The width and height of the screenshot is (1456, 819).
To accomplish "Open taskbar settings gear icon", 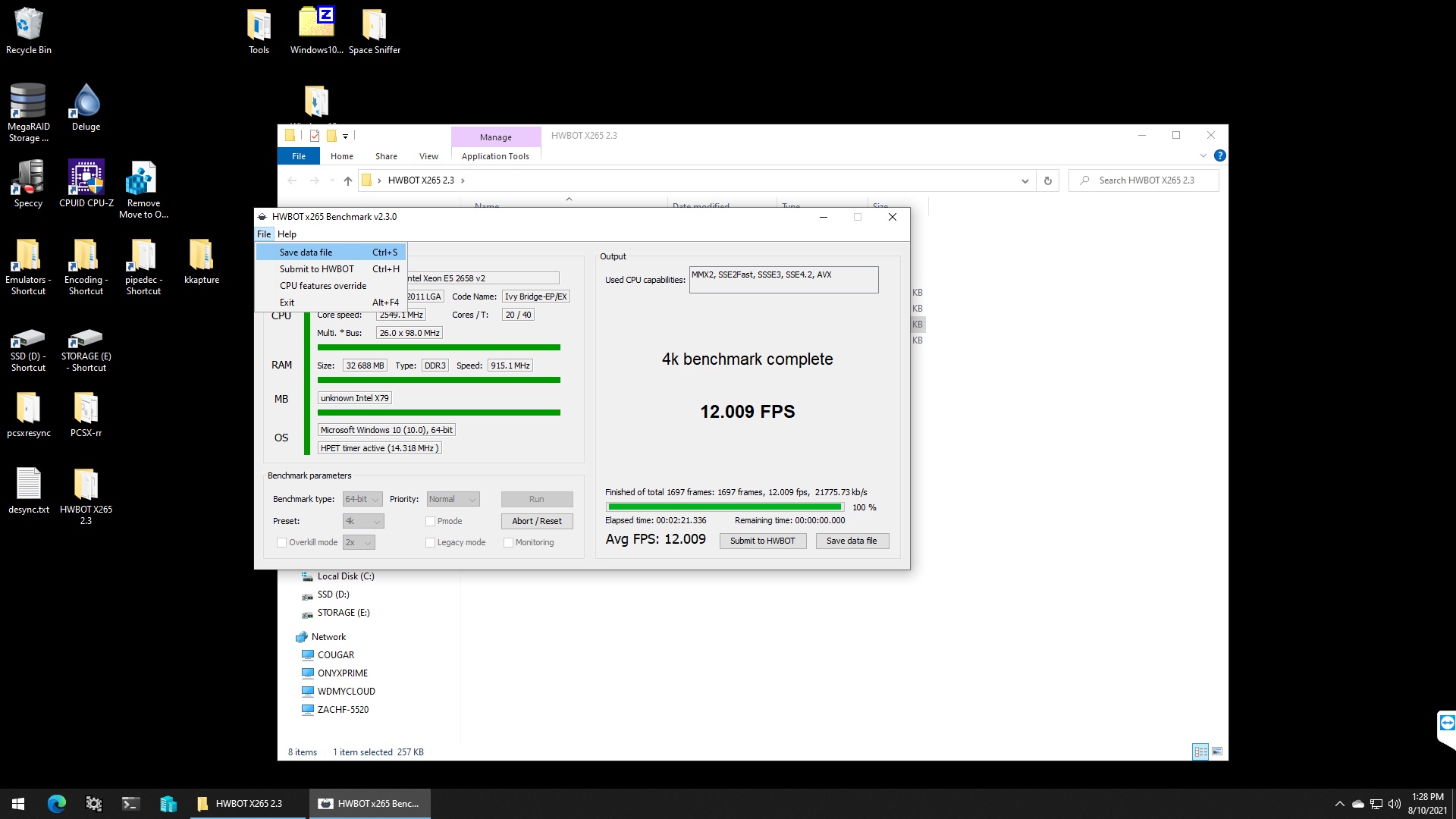I will (x=93, y=804).
